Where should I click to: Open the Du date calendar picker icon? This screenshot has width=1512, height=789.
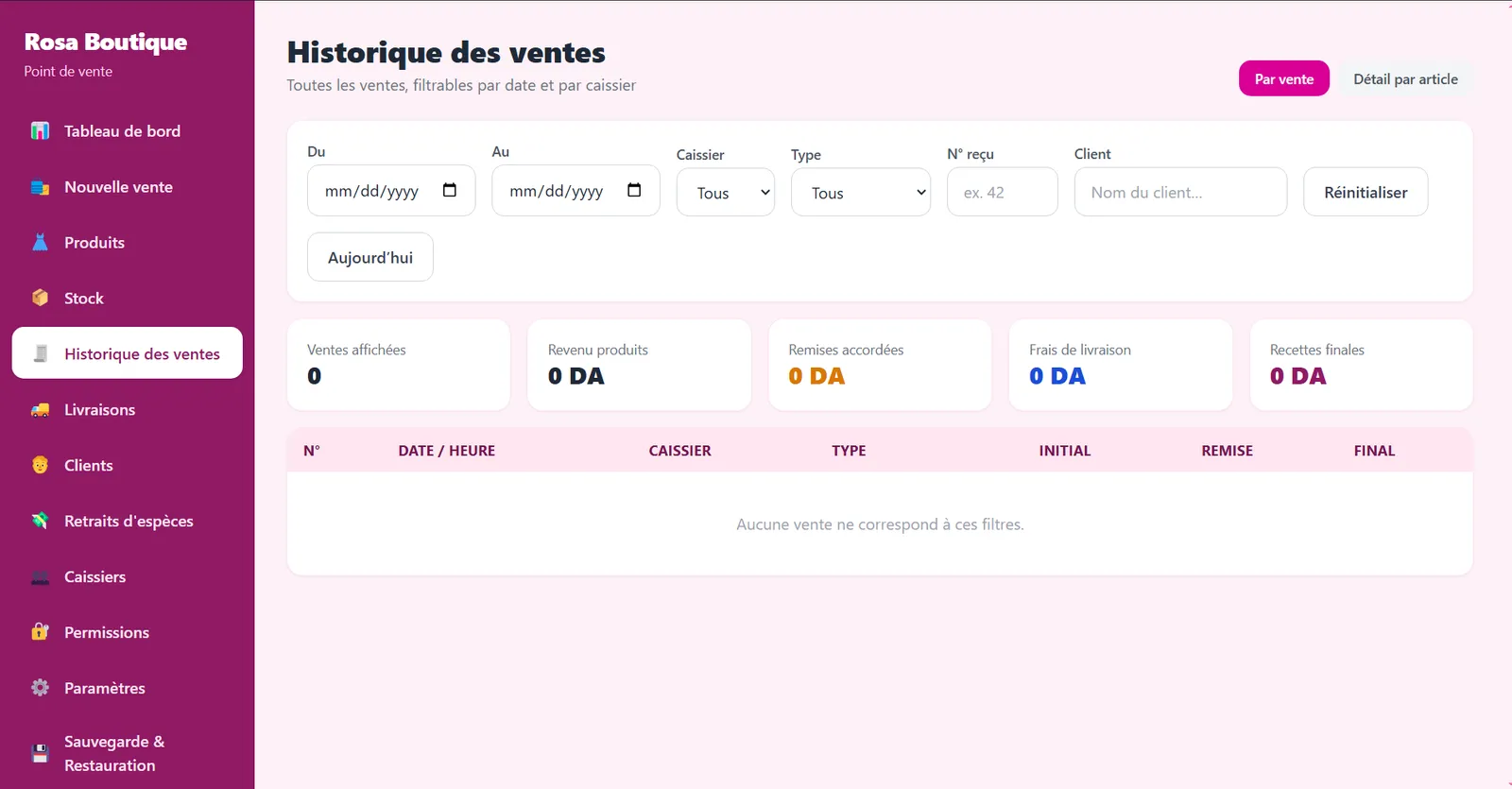click(x=450, y=191)
